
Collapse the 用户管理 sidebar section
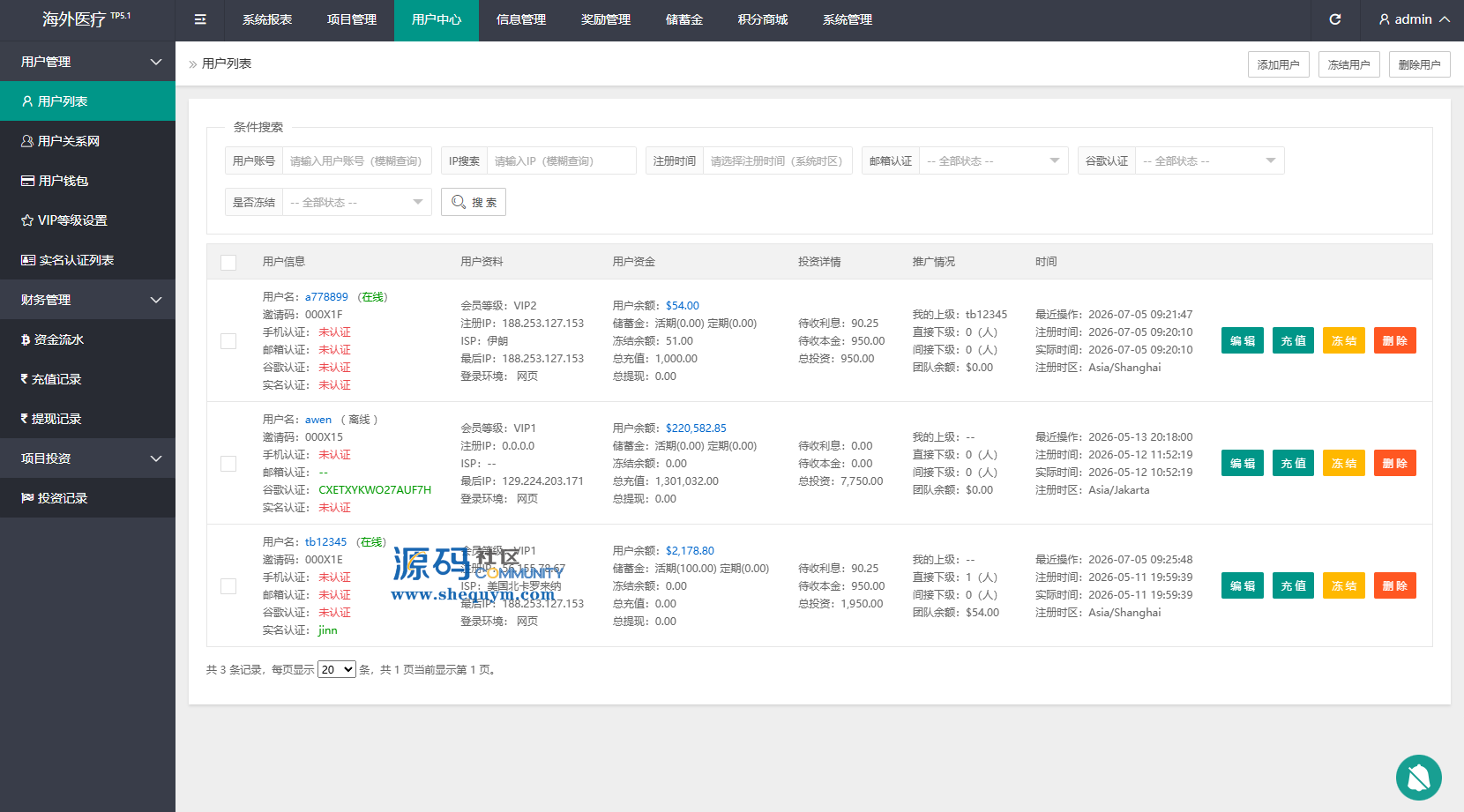point(87,62)
